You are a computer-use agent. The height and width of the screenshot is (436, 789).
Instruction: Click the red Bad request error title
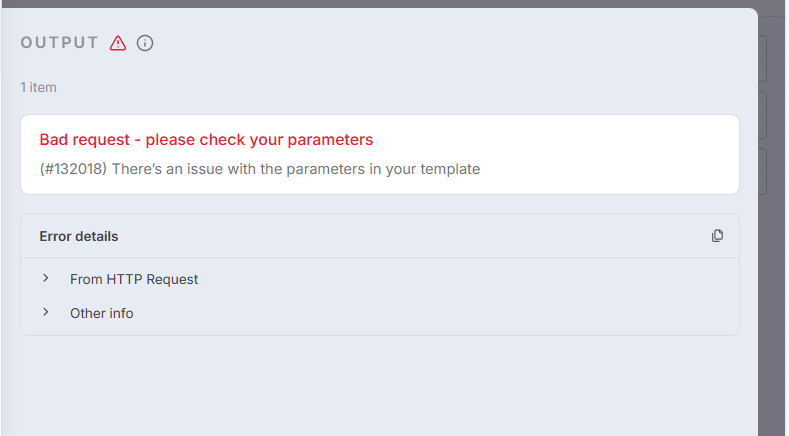coord(206,140)
